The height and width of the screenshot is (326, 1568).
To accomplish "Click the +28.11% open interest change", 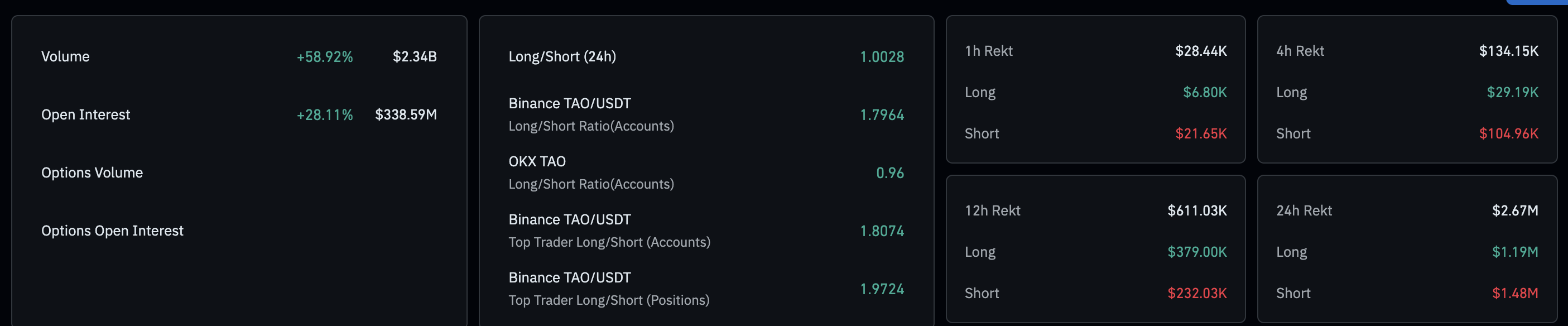I will coord(324,115).
